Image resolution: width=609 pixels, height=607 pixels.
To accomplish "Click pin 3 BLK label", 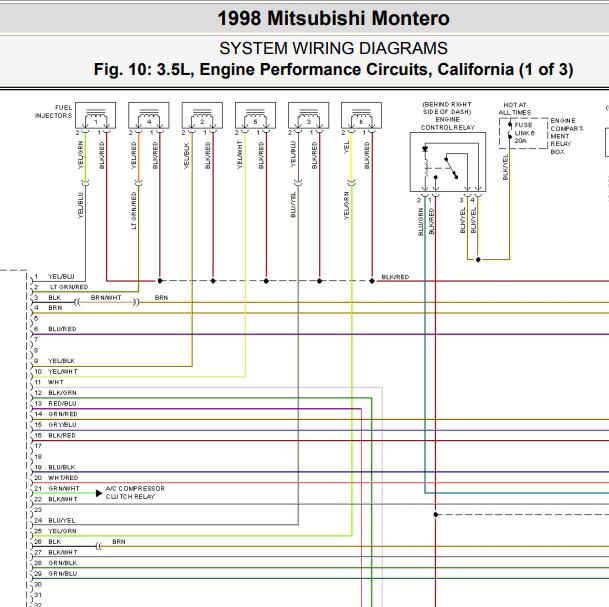I will tap(54, 297).
